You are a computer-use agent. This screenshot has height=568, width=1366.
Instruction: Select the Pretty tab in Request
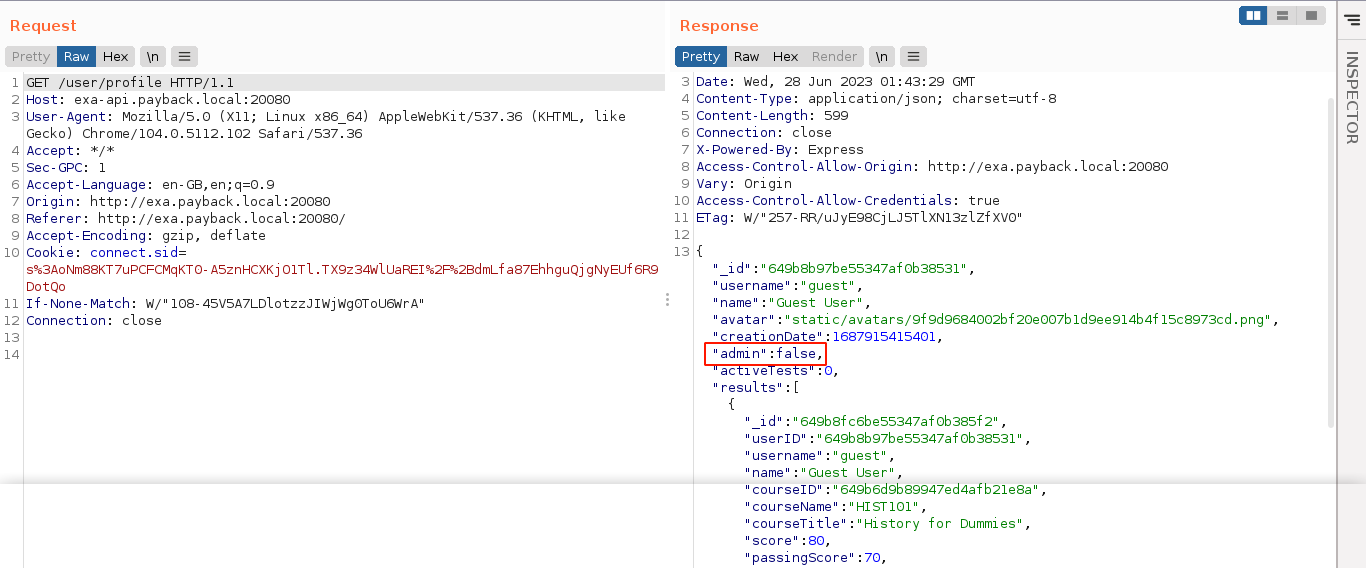[31, 57]
